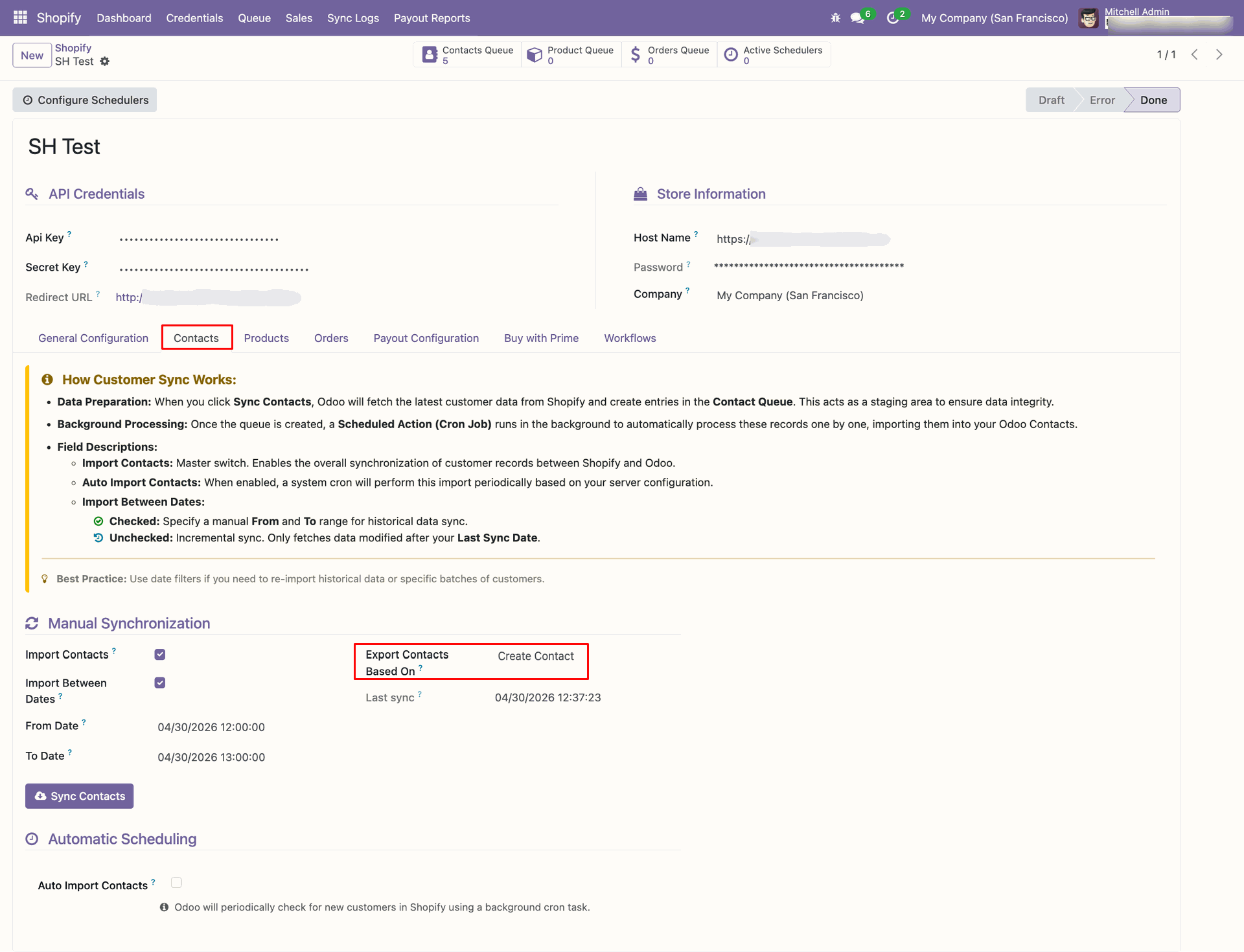1244x952 pixels.
Task: Click the Sync Contacts button
Action: [x=80, y=796]
